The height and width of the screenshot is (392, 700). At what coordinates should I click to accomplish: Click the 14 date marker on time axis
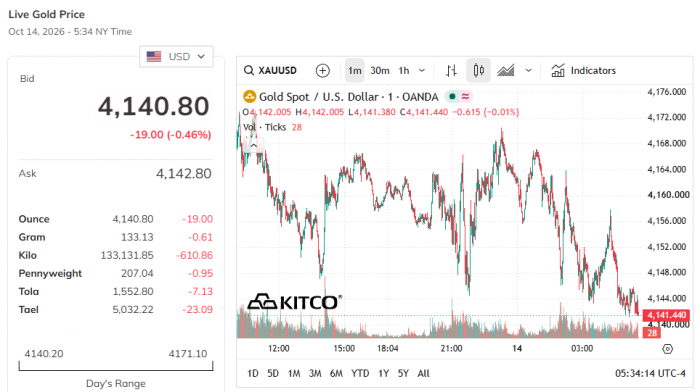(x=517, y=348)
